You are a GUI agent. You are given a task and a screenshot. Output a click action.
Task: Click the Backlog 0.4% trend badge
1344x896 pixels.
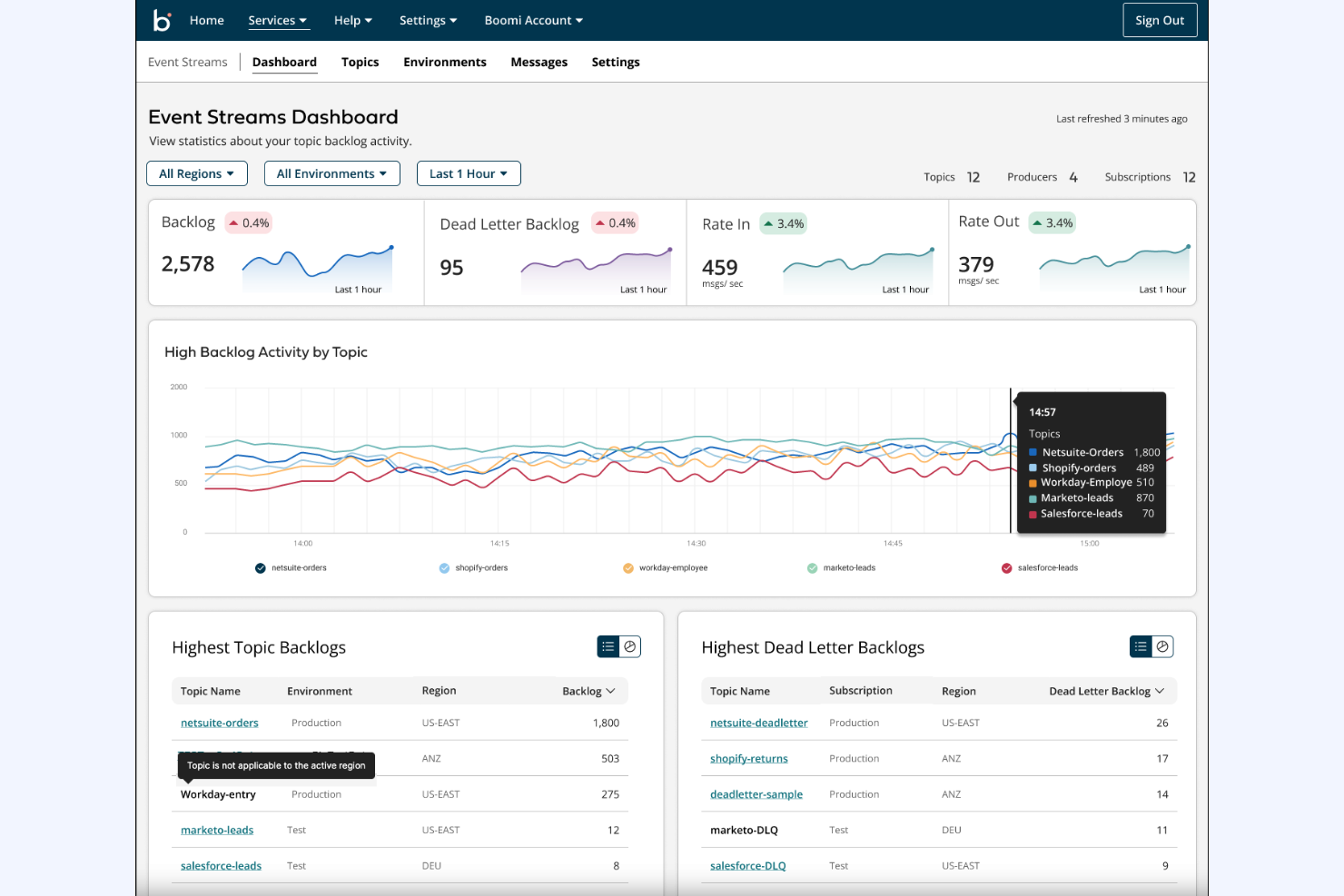(x=249, y=223)
